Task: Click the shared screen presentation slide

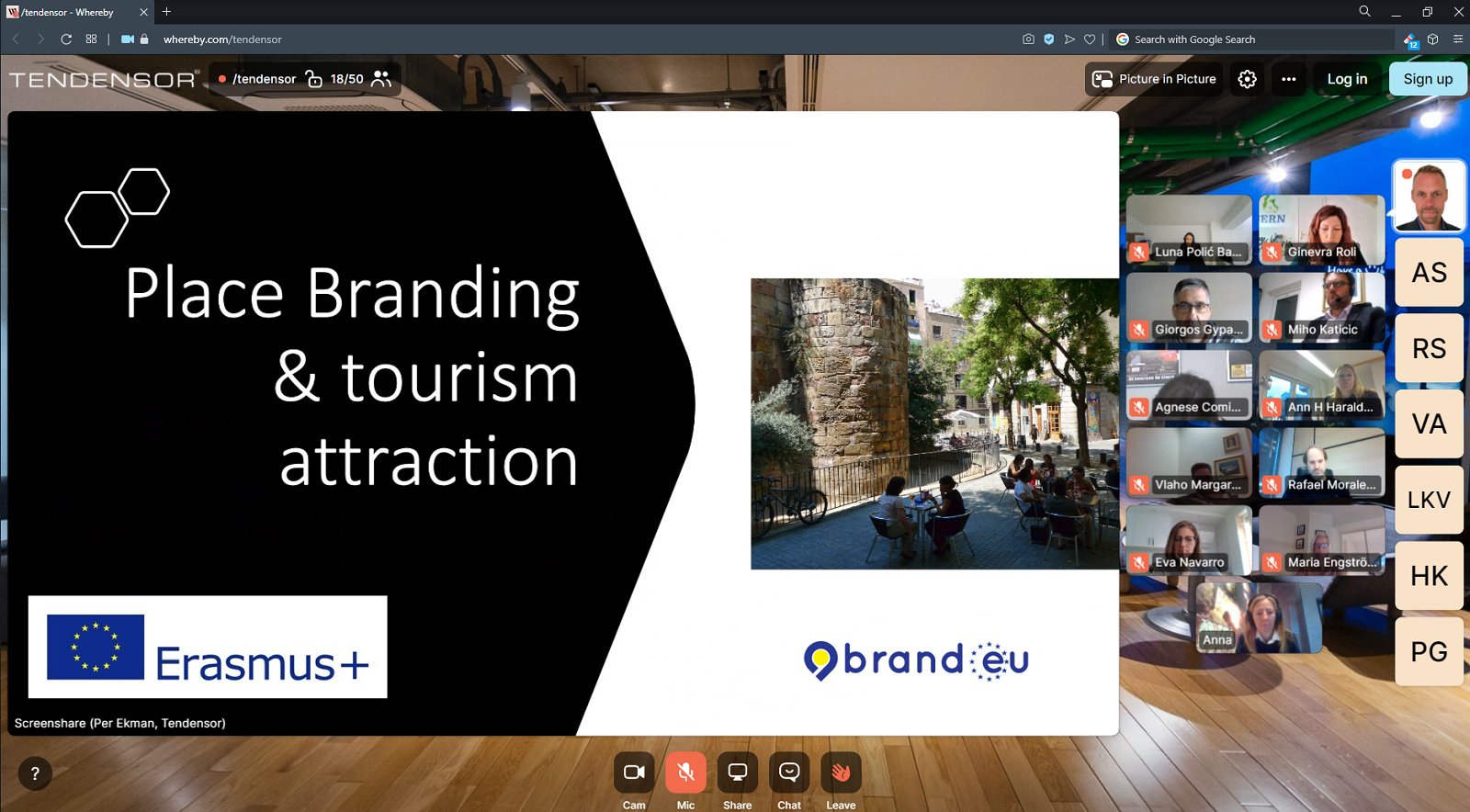Action: tap(563, 423)
